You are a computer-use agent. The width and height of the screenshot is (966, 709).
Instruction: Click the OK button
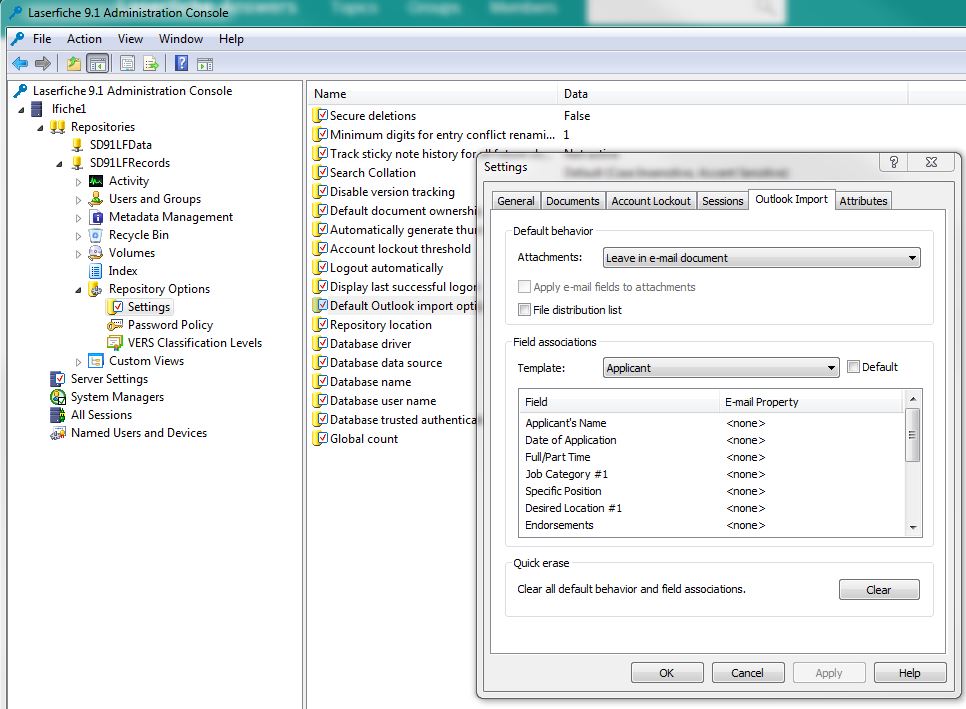point(667,673)
